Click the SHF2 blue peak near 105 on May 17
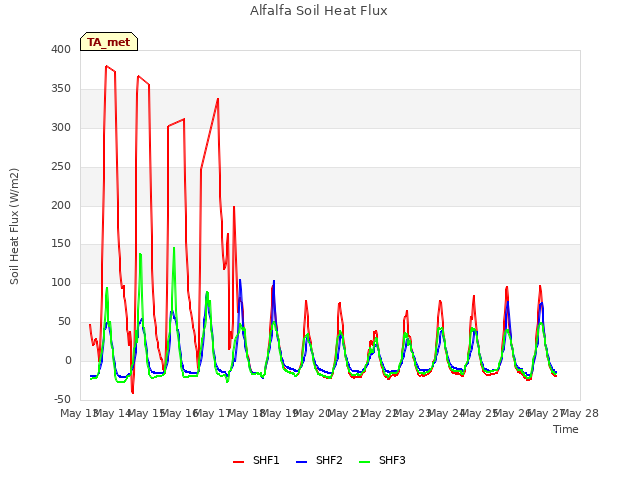Screen dimensions: 640x480 point(240,280)
